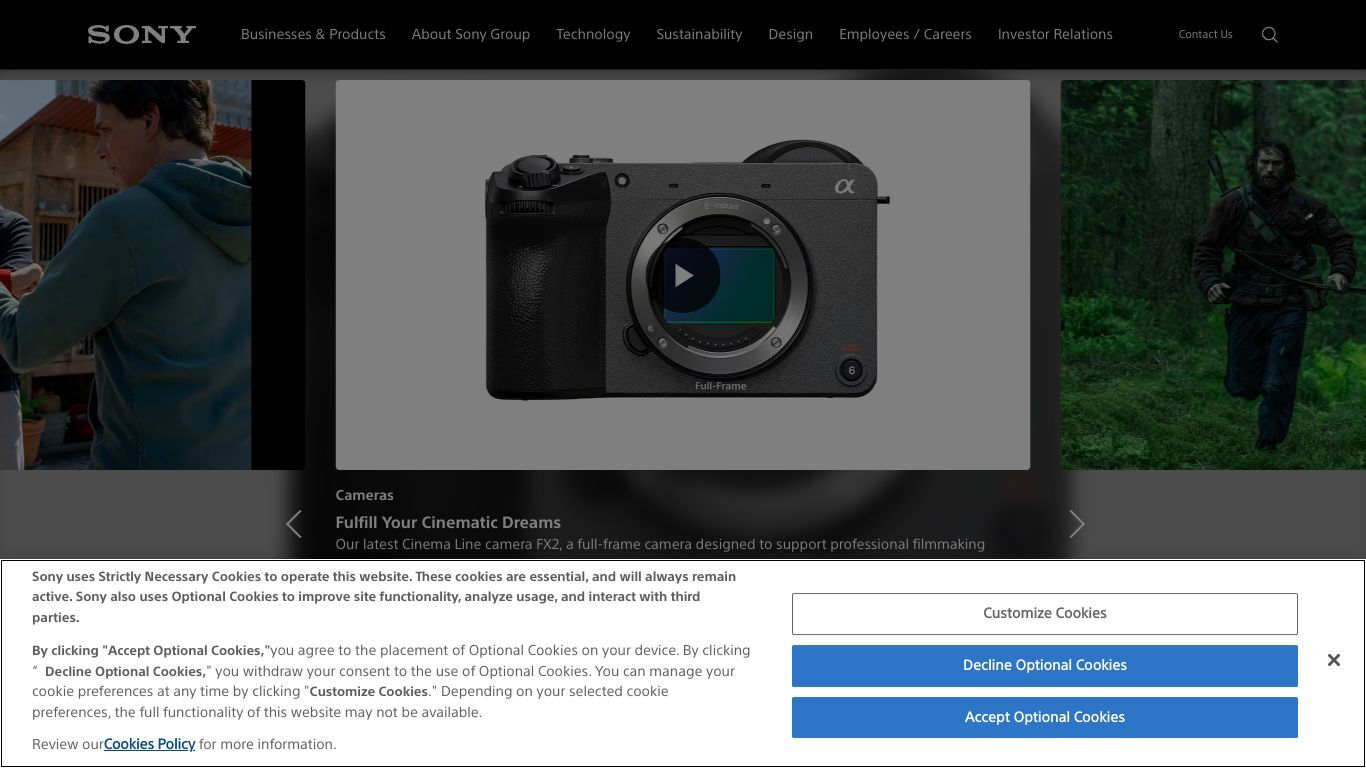Play the FX2 camera video
The width and height of the screenshot is (1366, 768).
coord(683,275)
